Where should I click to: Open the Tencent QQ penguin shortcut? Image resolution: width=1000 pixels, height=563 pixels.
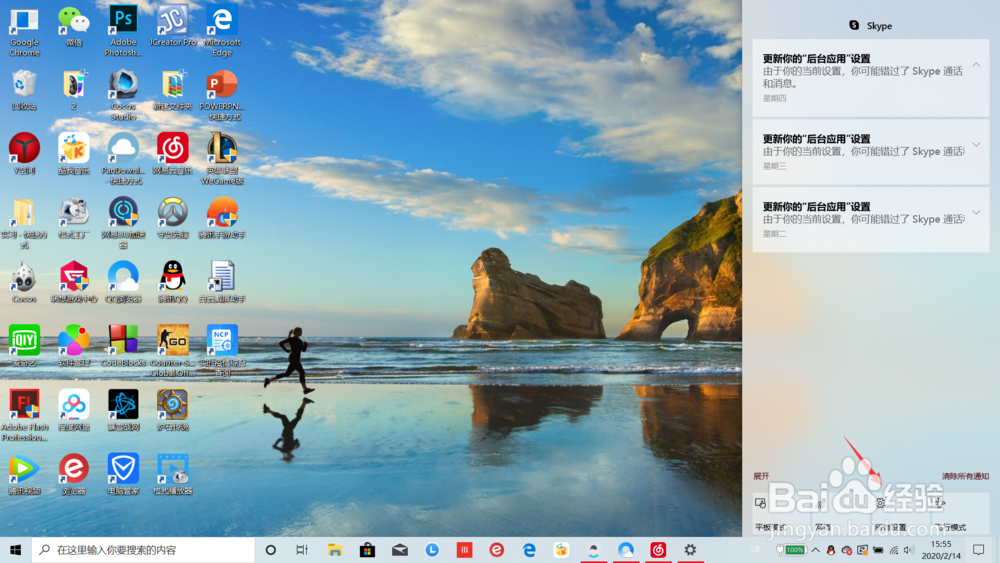click(172, 282)
